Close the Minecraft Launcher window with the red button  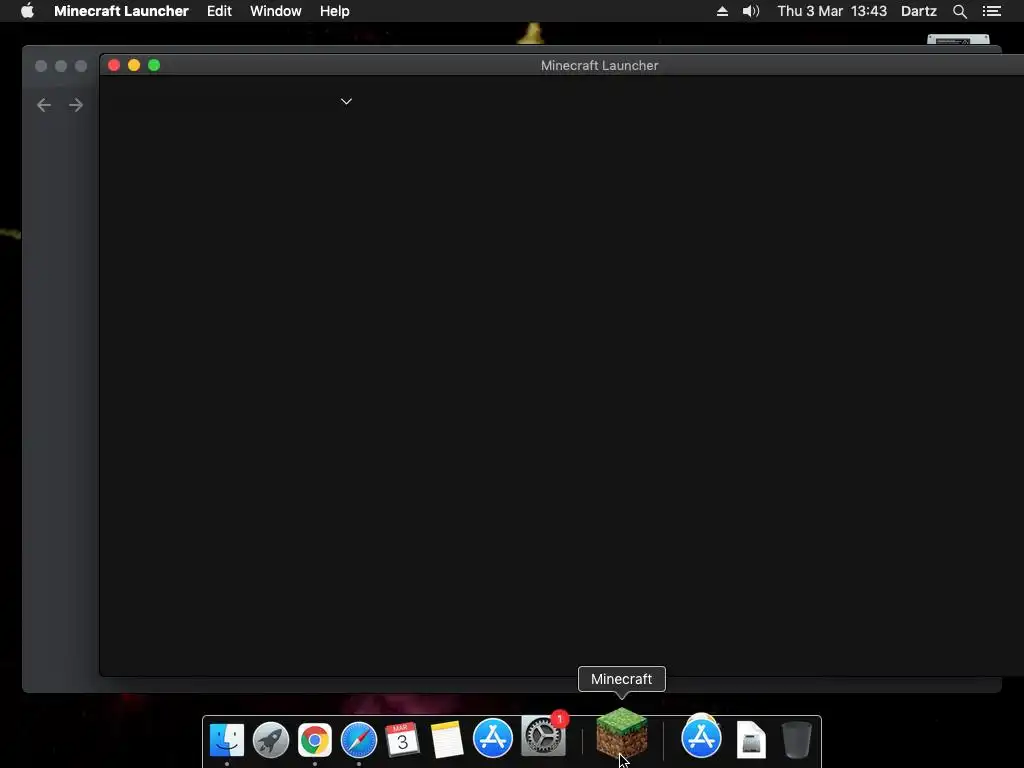click(114, 65)
